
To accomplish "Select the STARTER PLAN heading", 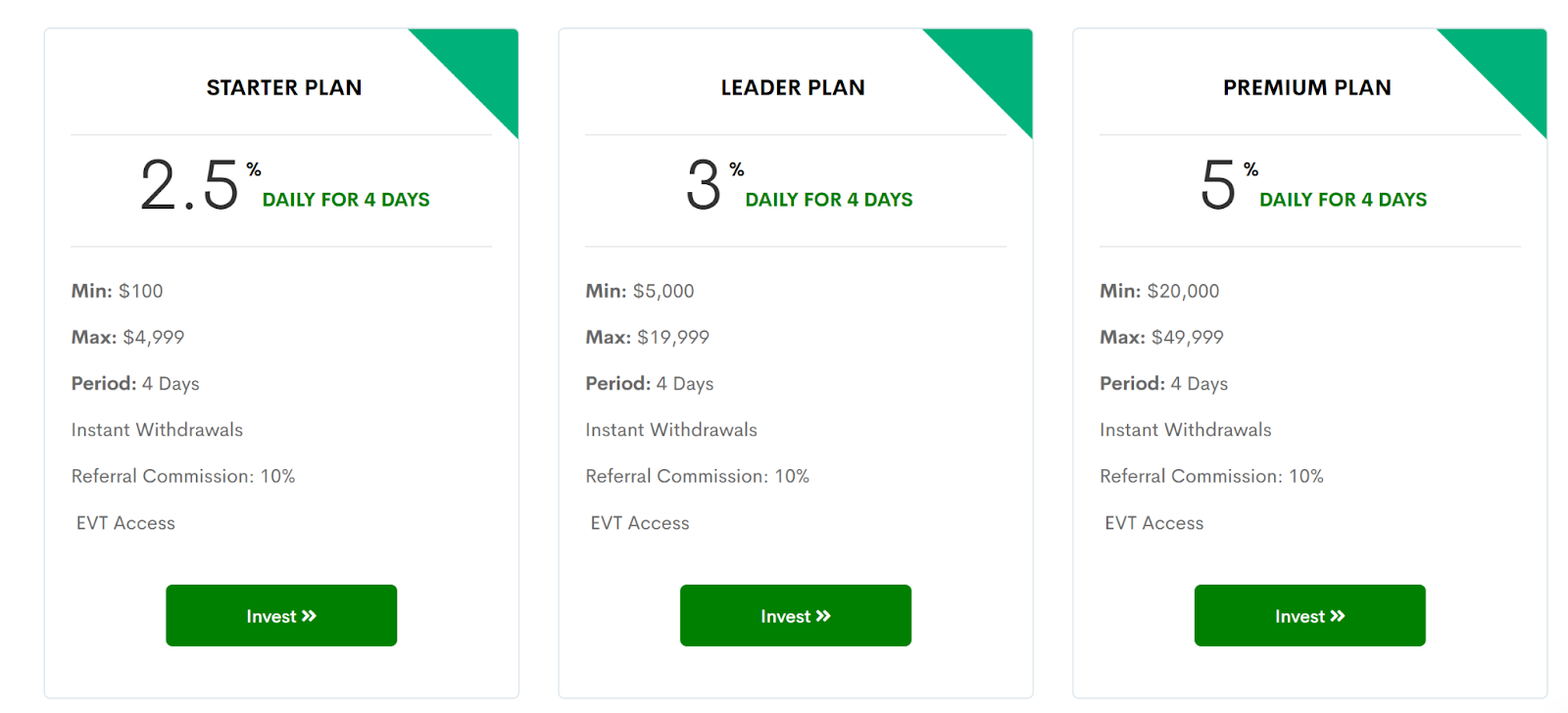I will click(284, 88).
